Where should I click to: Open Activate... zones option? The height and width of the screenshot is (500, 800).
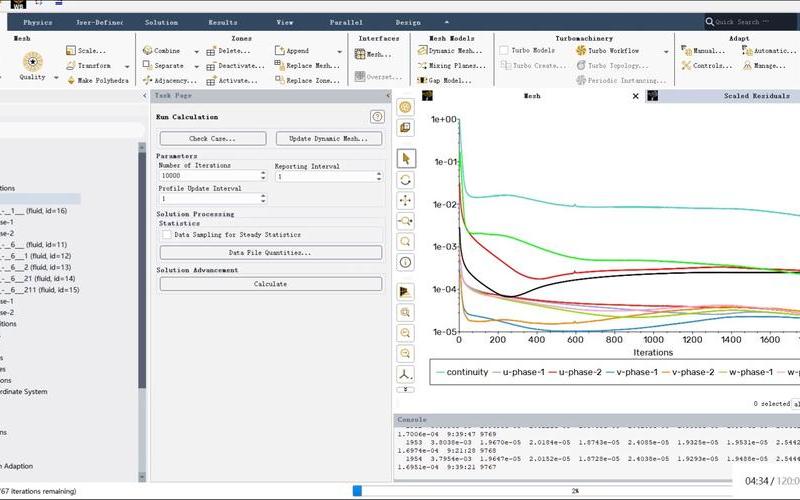(x=232, y=81)
